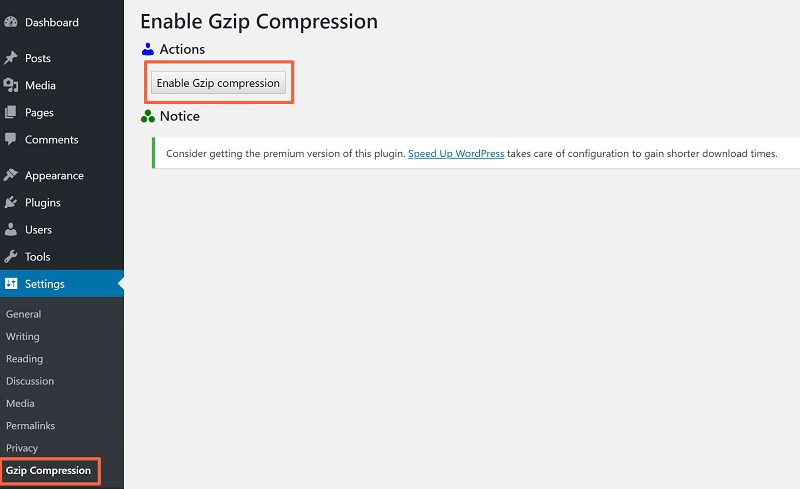Click the Media camera-note icon
Viewport: 800px width, 489px height.
11,85
